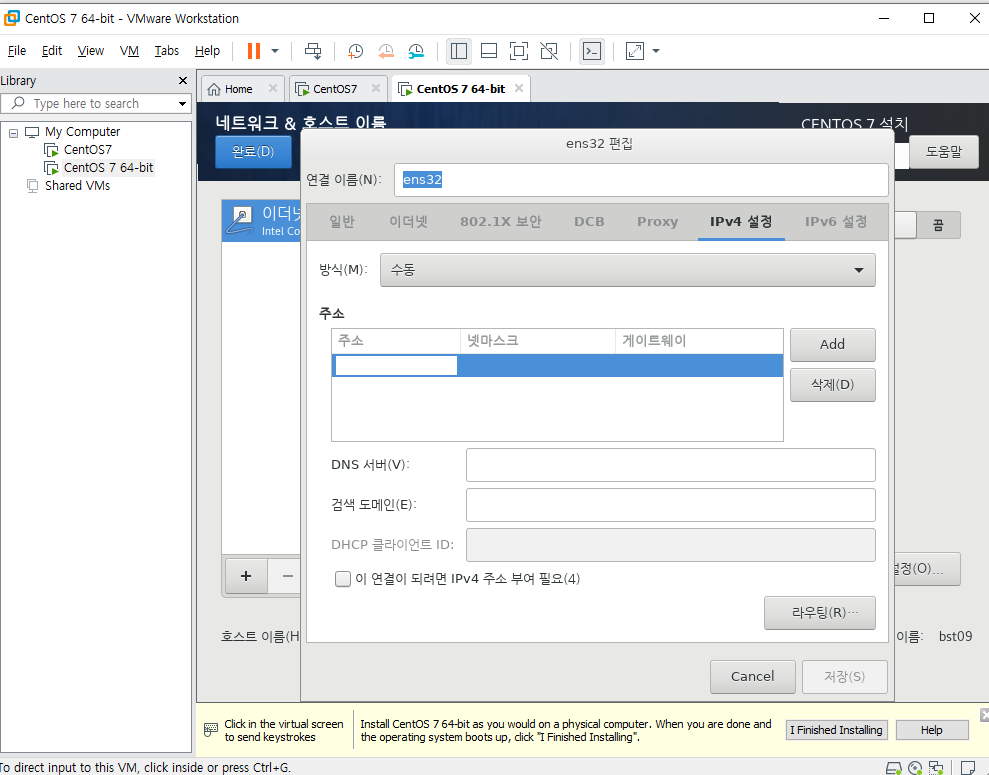
Task: Click the minus remove device button
Action: tap(288, 576)
